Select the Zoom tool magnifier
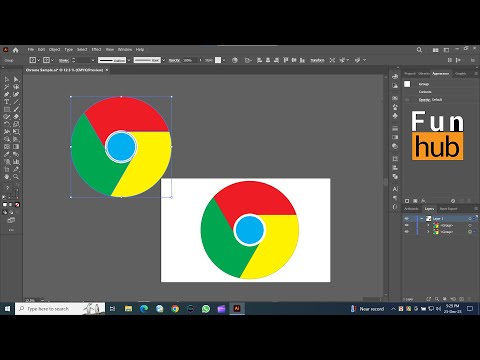The height and width of the screenshot is (360, 480). pyautogui.click(x=16, y=177)
